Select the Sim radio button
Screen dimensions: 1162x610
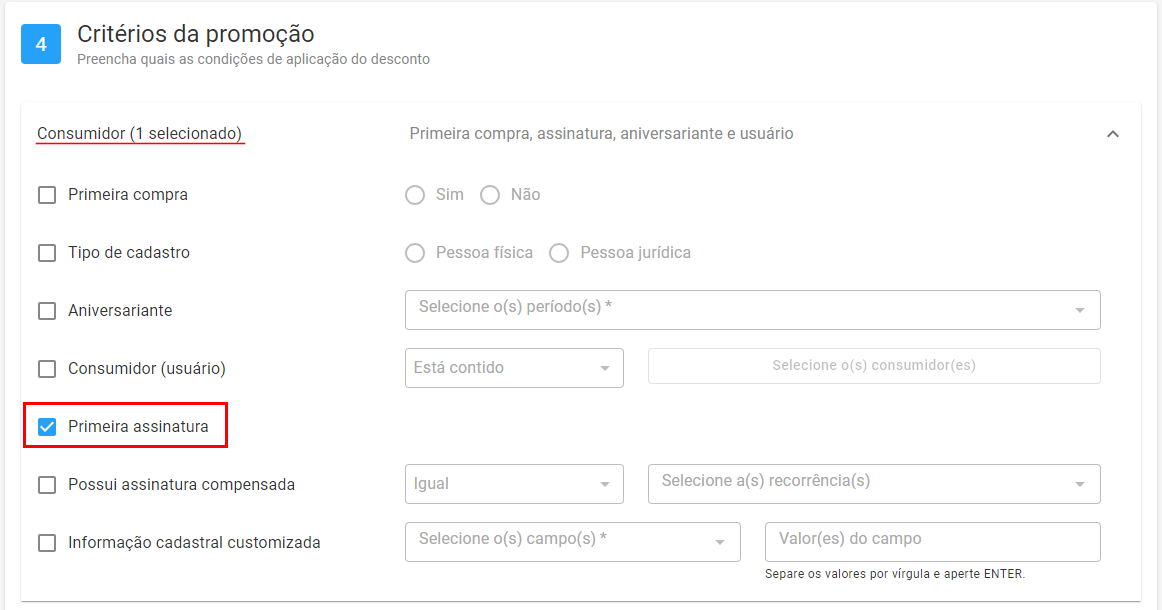coord(415,195)
